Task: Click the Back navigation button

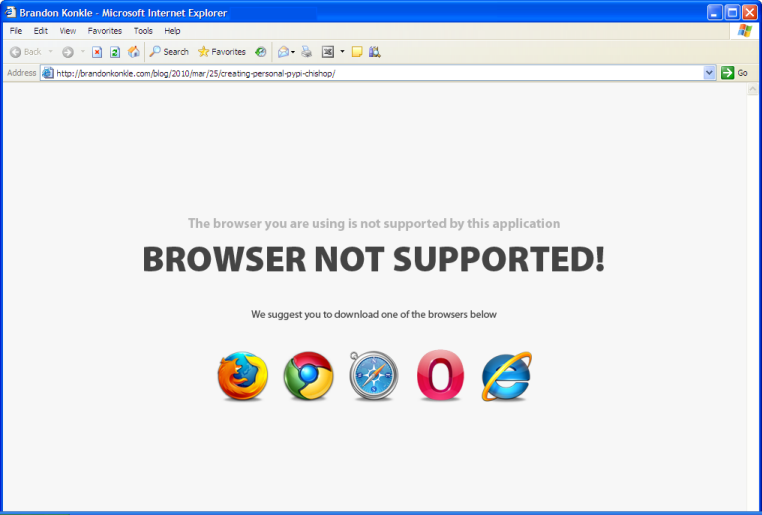Action: pyautogui.click(x=26, y=52)
